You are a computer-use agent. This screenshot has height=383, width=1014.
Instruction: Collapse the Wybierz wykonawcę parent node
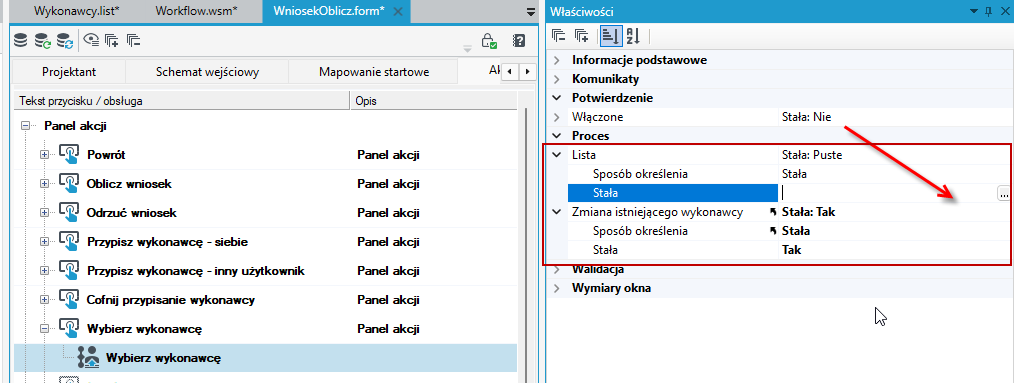pyautogui.click(x=45, y=329)
